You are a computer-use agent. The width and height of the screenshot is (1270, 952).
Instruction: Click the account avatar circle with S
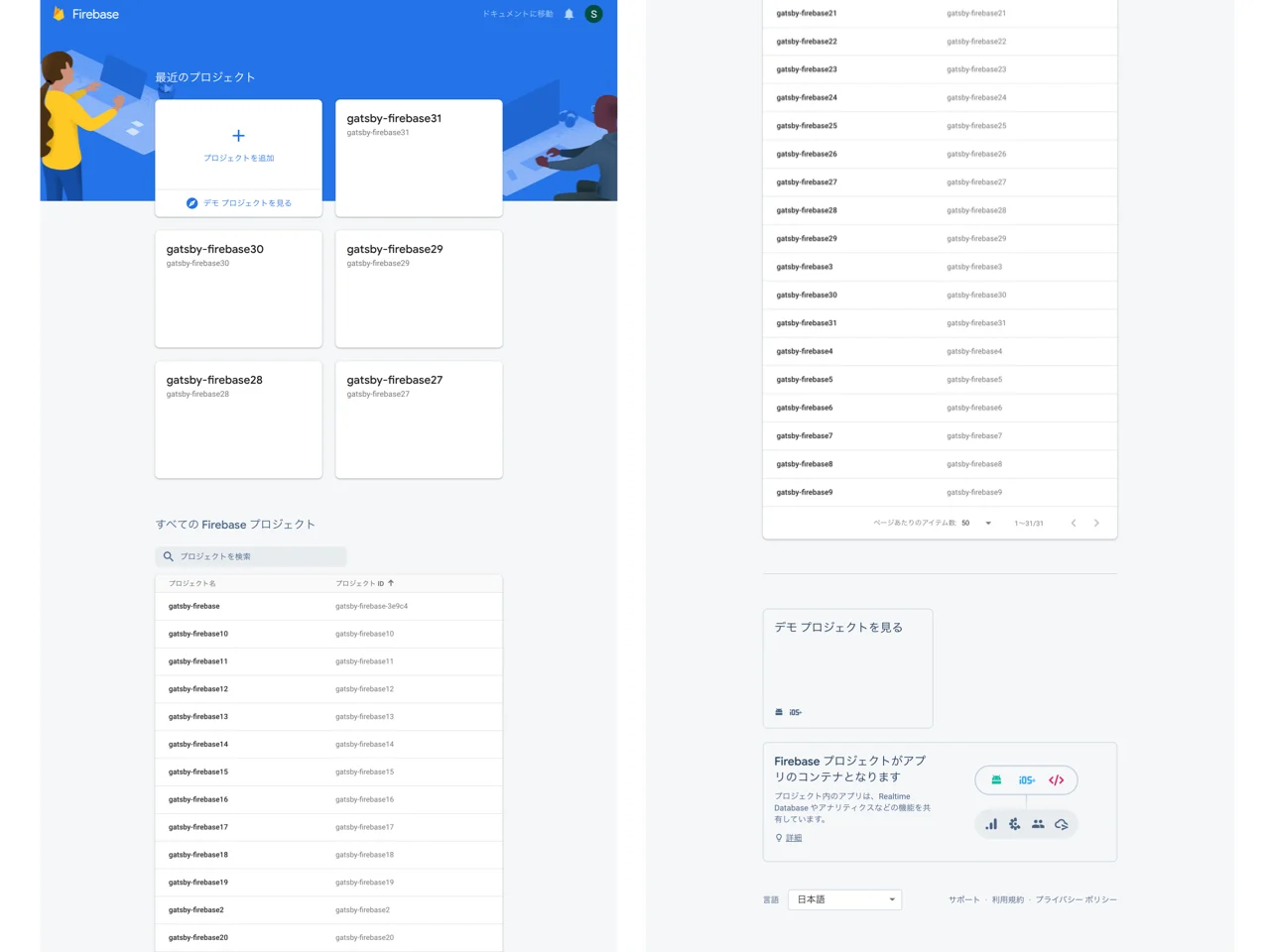593,14
